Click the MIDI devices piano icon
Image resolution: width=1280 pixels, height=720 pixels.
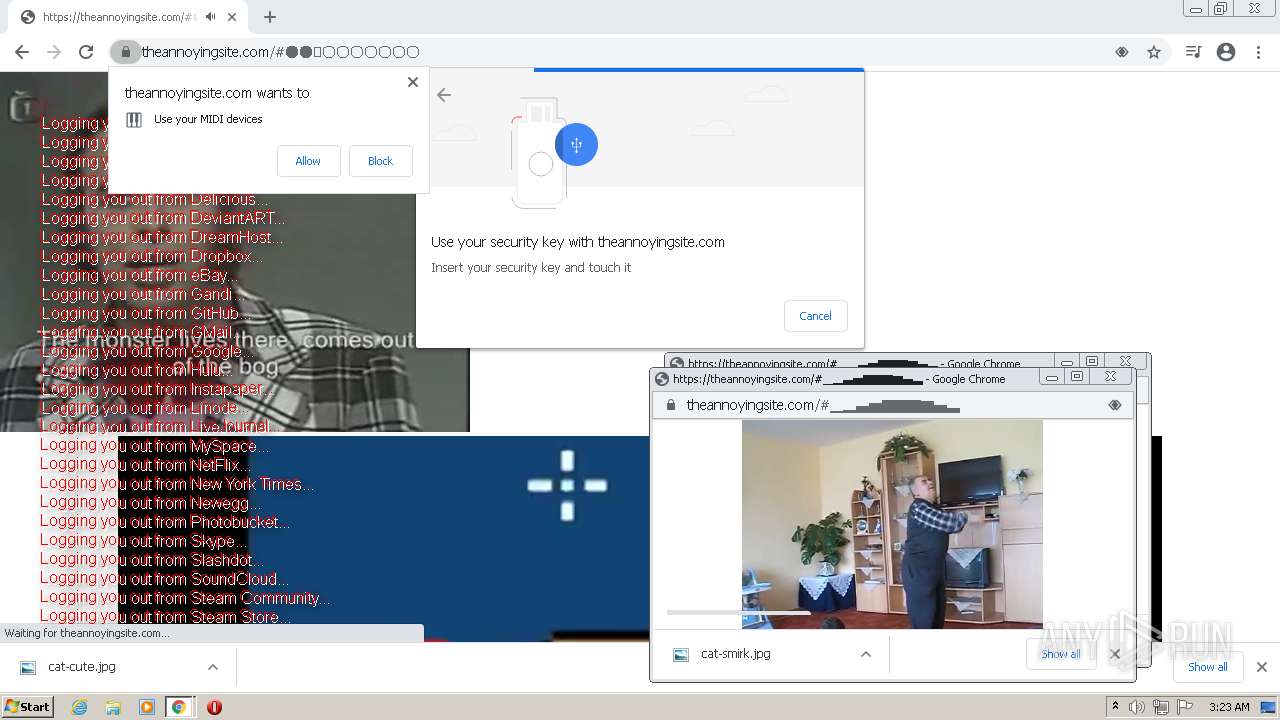coord(134,120)
